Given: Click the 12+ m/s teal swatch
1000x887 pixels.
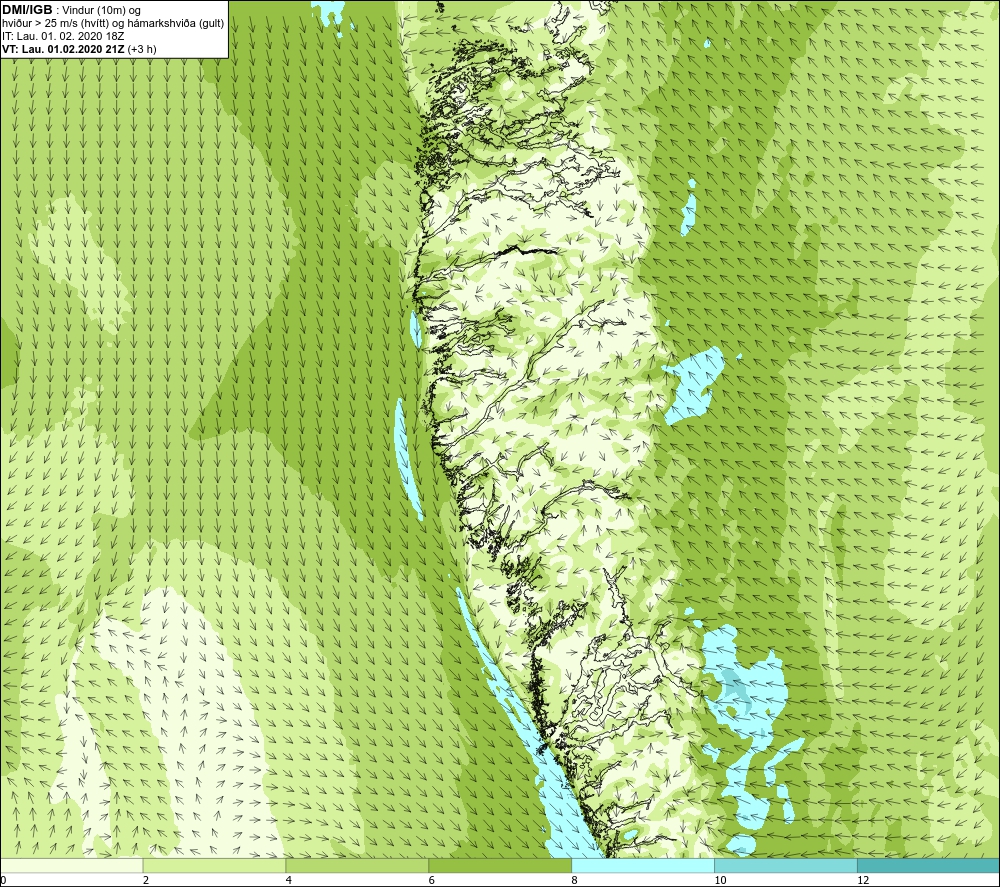Looking at the screenshot, I should (x=929, y=865).
